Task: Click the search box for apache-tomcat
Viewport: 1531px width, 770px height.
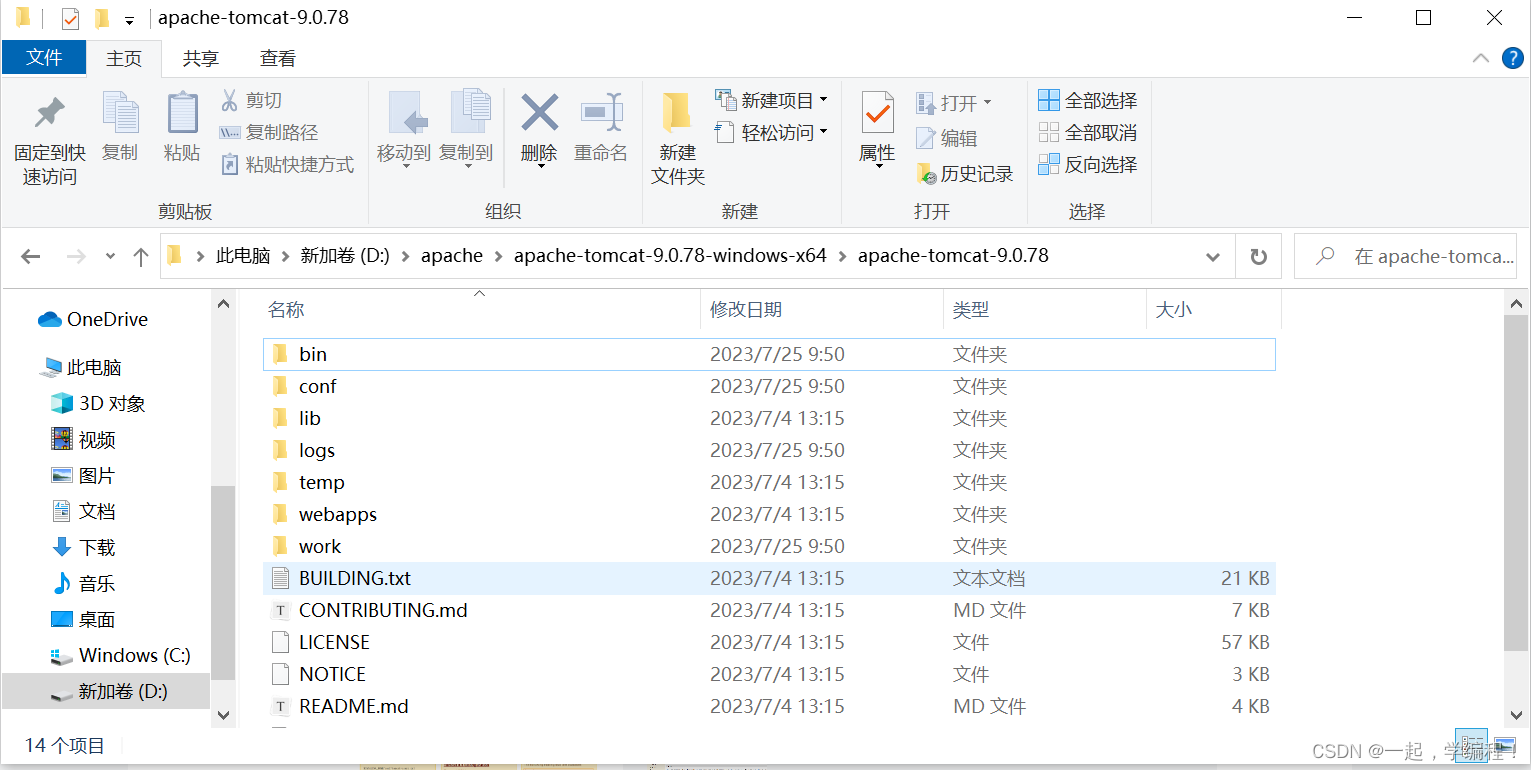Action: click(1406, 257)
